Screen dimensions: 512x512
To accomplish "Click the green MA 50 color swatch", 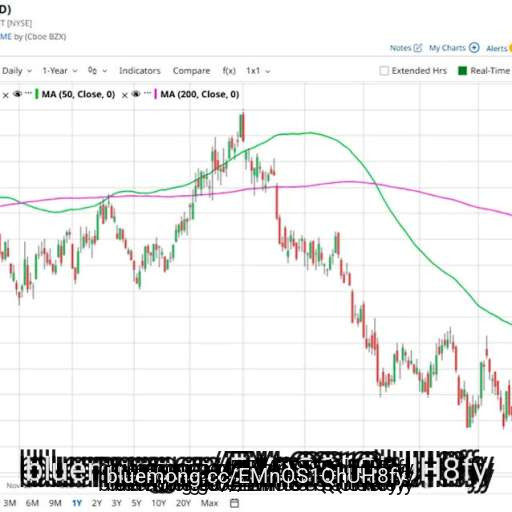I will coord(37,94).
